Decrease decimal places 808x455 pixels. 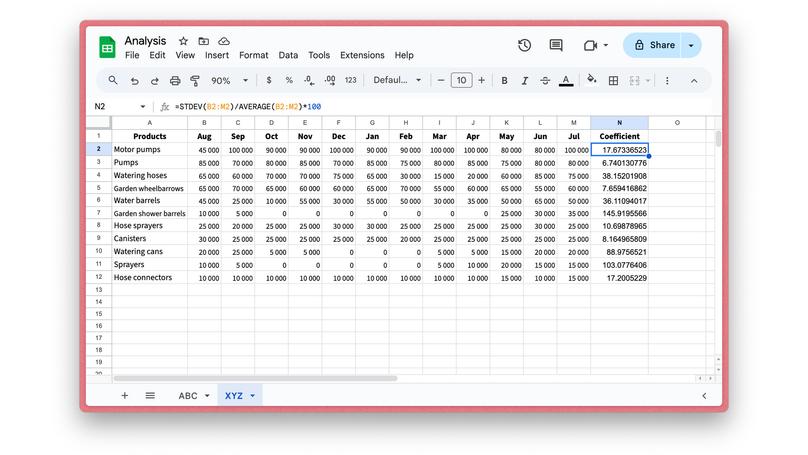[309, 80]
